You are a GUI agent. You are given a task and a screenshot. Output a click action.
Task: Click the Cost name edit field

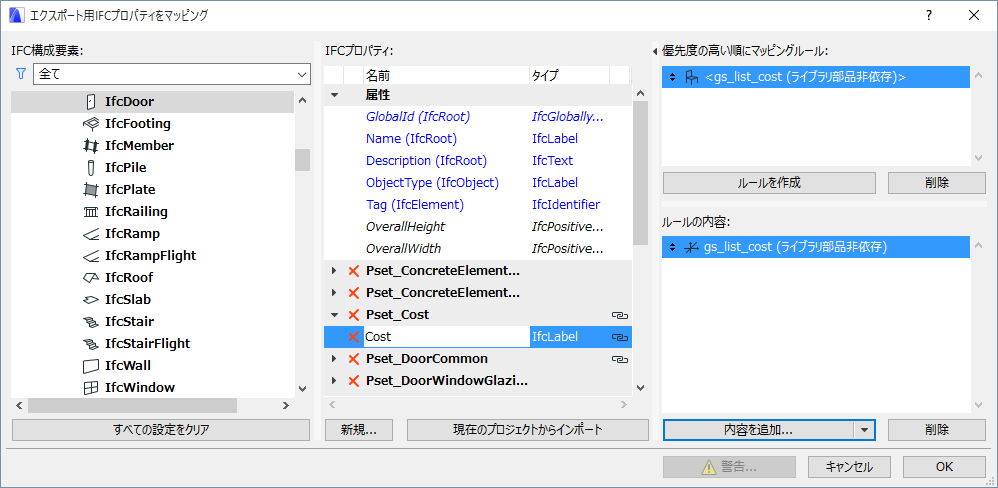click(x=446, y=337)
